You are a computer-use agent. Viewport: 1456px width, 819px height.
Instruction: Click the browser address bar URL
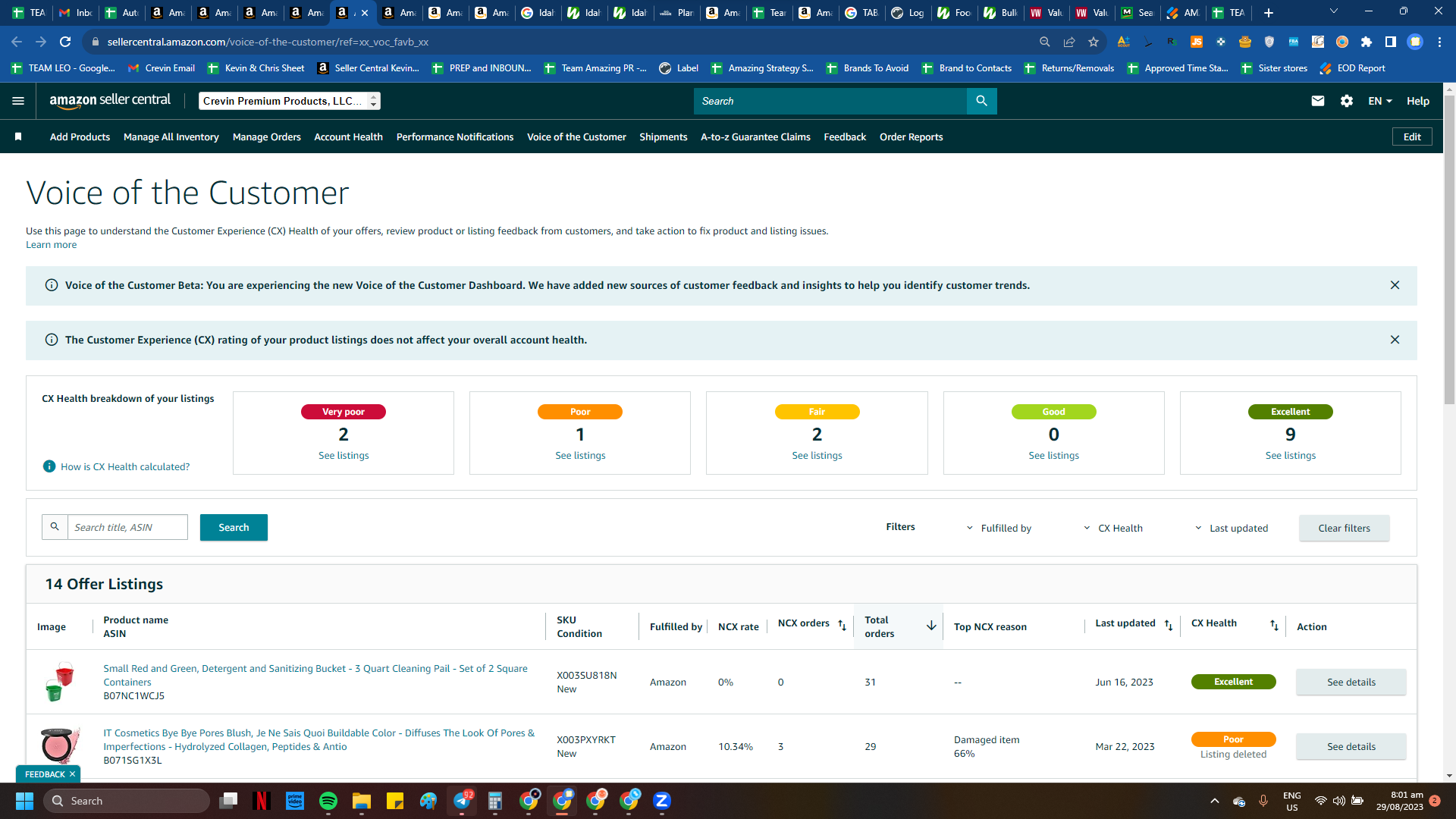coord(268,42)
